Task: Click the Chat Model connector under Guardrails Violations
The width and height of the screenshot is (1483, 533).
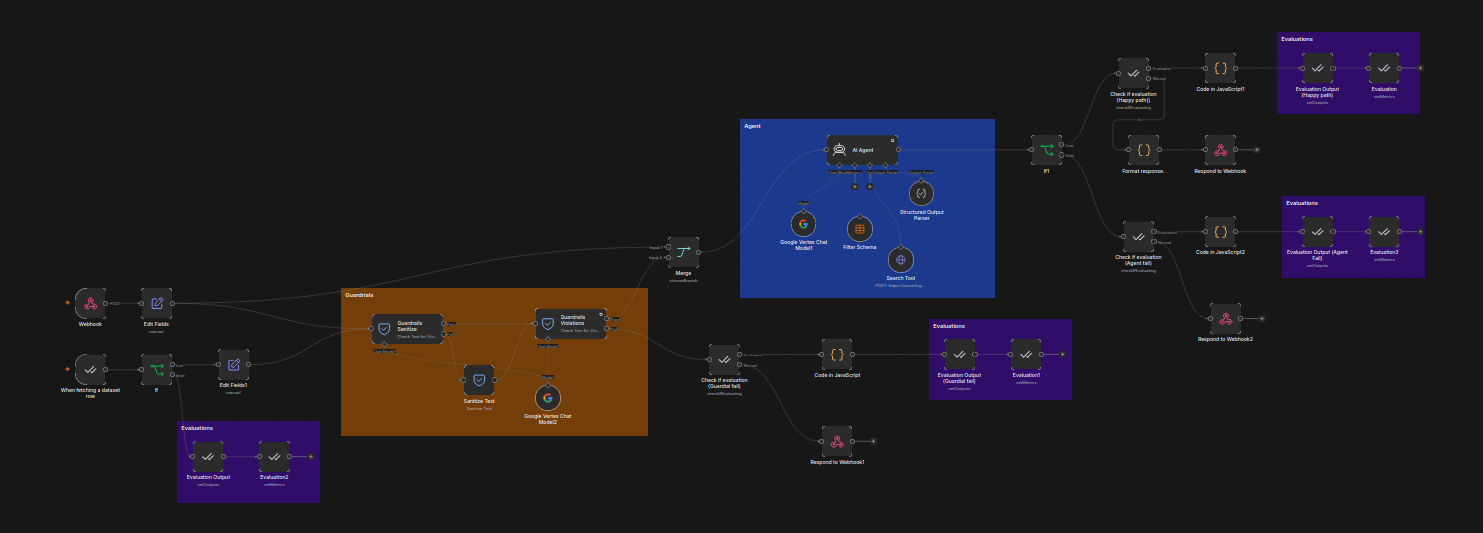Action: [547, 341]
